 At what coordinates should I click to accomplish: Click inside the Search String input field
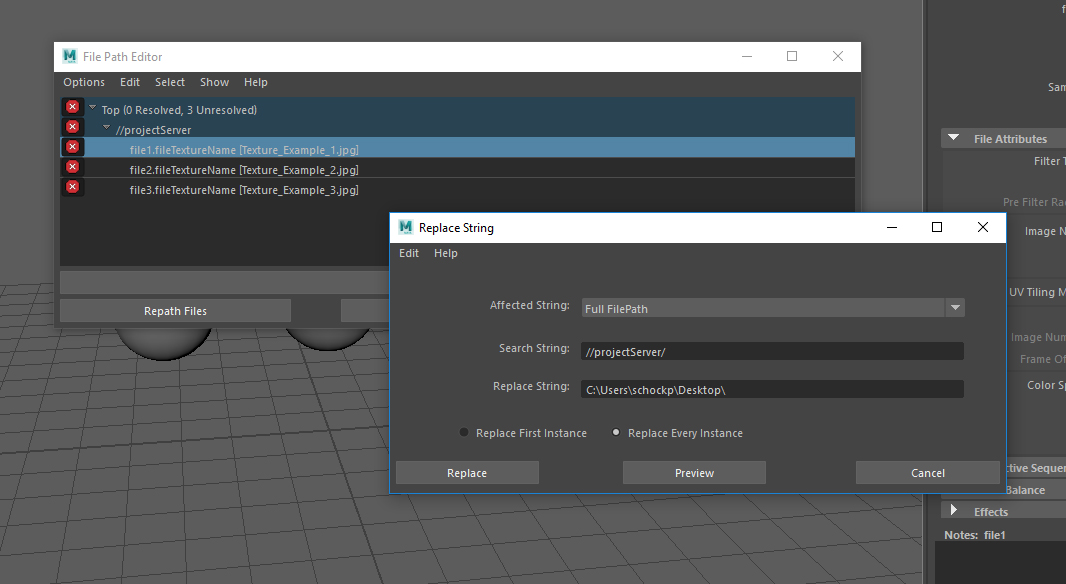click(x=770, y=350)
